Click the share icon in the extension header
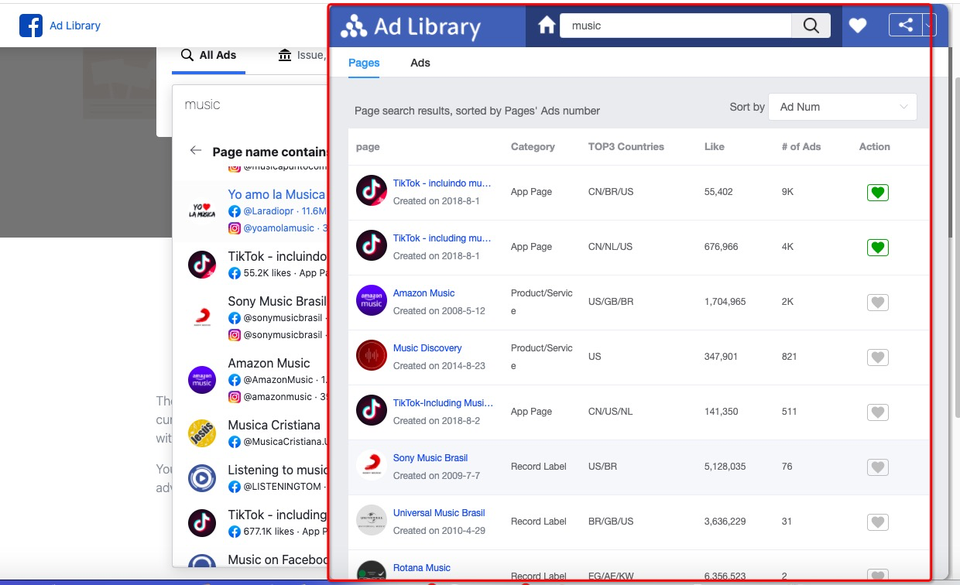960x585 pixels. pyautogui.click(x=905, y=25)
